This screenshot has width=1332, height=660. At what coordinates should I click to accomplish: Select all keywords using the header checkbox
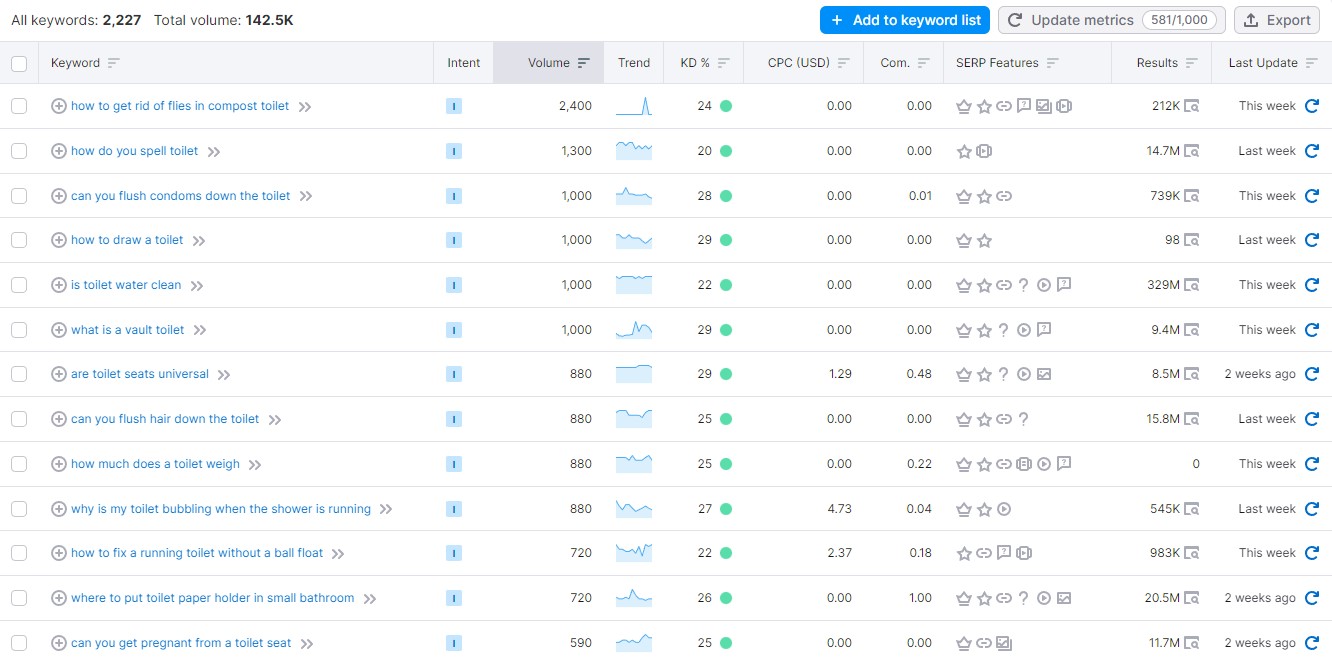(18, 62)
